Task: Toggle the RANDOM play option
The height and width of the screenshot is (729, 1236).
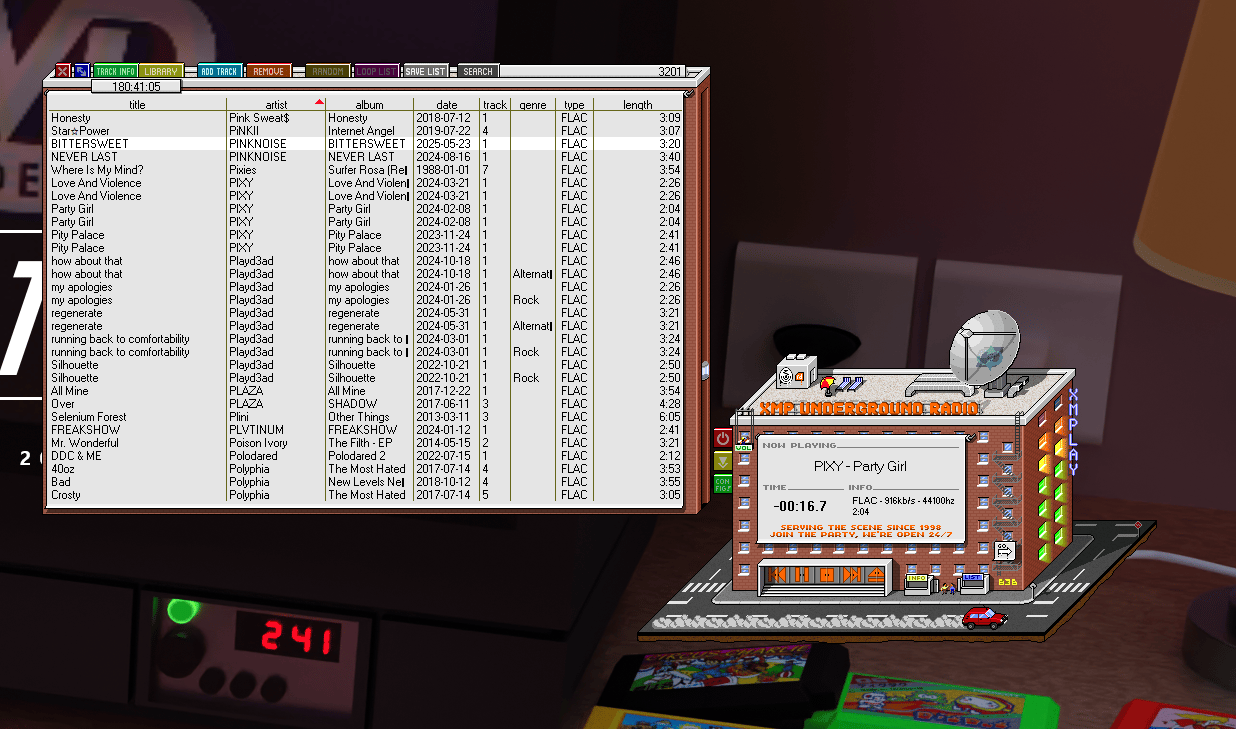Action: tap(327, 72)
